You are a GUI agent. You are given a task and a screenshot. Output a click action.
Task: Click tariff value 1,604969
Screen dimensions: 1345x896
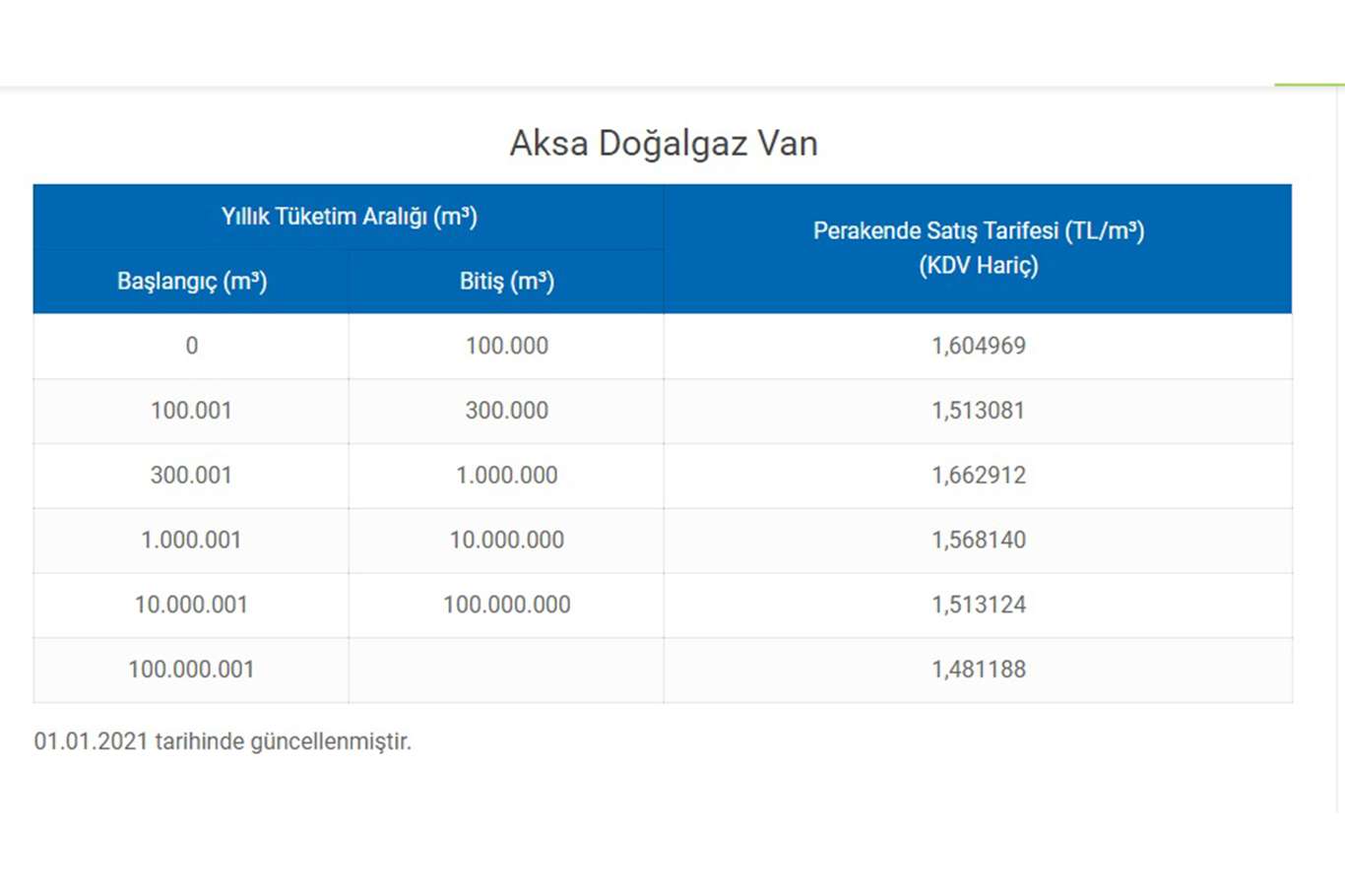(x=978, y=347)
